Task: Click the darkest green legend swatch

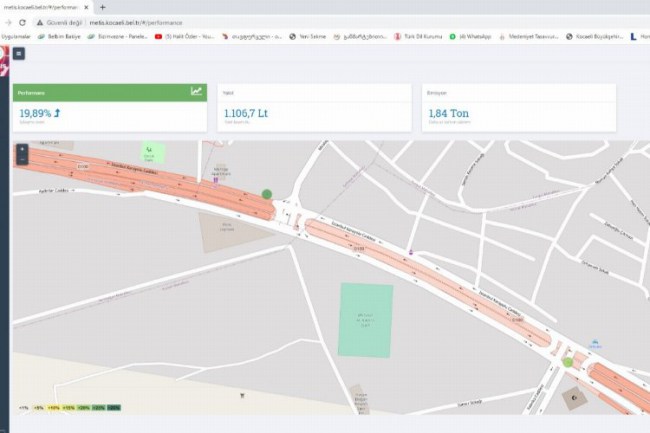Action: click(114, 408)
